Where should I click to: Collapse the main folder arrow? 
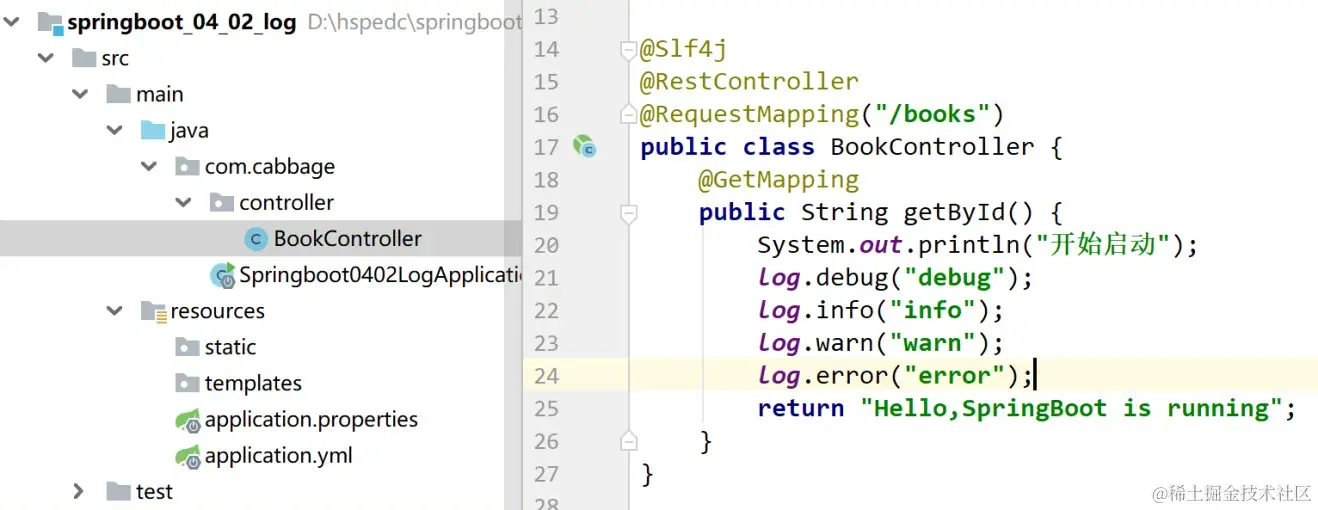[x=80, y=94]
